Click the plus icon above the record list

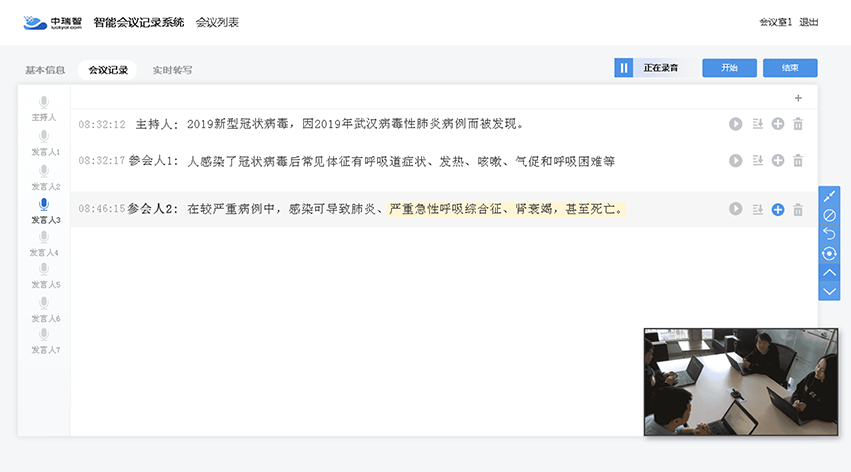(x=797, y=98)
